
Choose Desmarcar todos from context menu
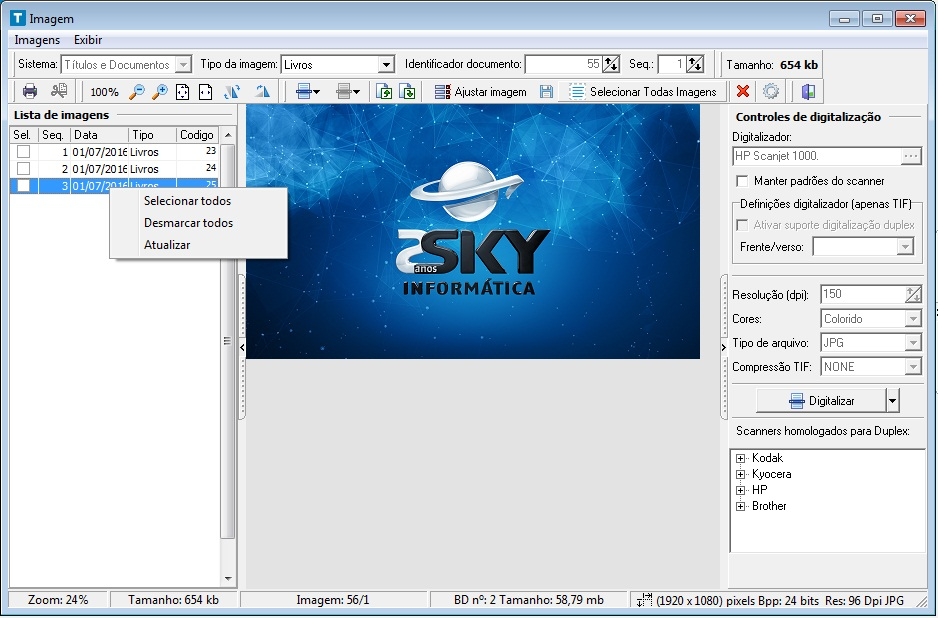pos(188,223)
